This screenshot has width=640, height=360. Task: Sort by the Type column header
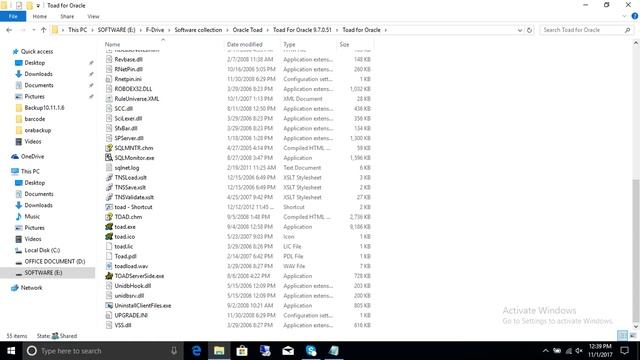(x=289, y=44)
